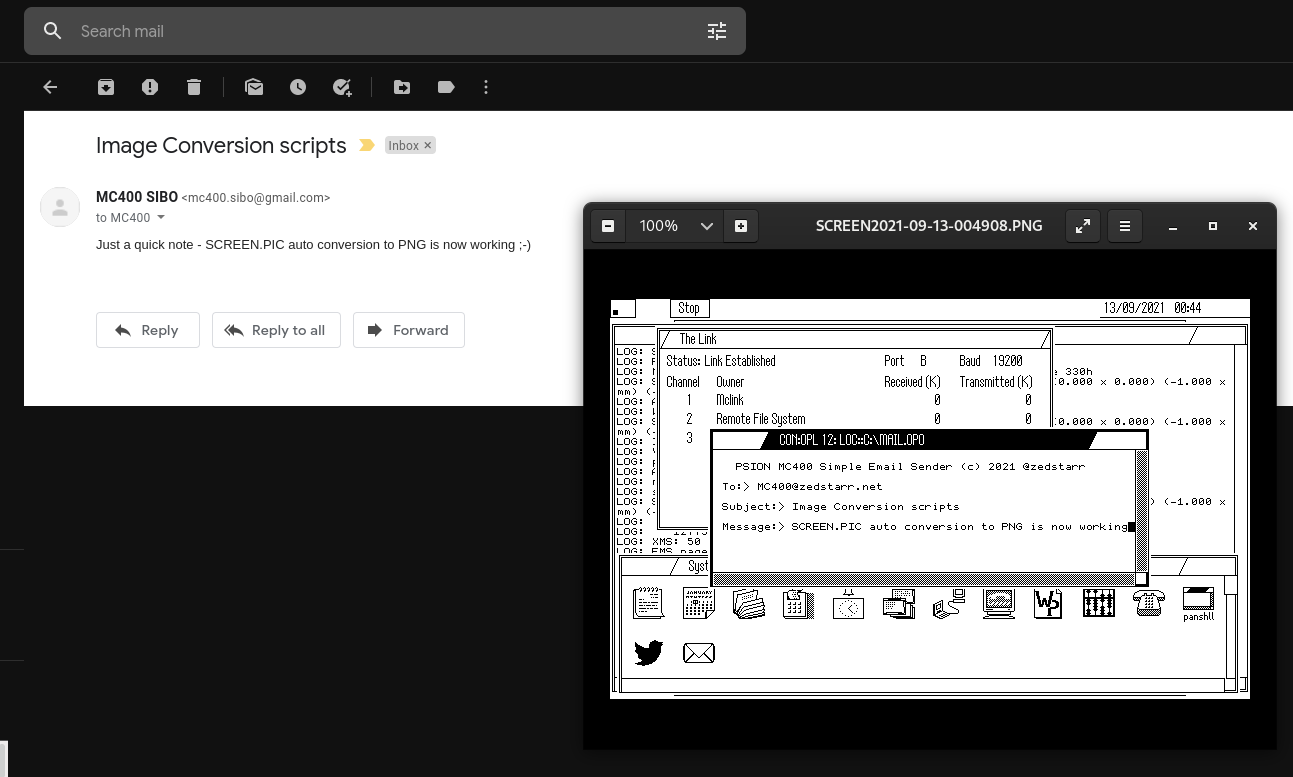This screenshot has height=777, width=1293.
Task: Expand recipient details arrow next to MC400
Action: point(161,218)
